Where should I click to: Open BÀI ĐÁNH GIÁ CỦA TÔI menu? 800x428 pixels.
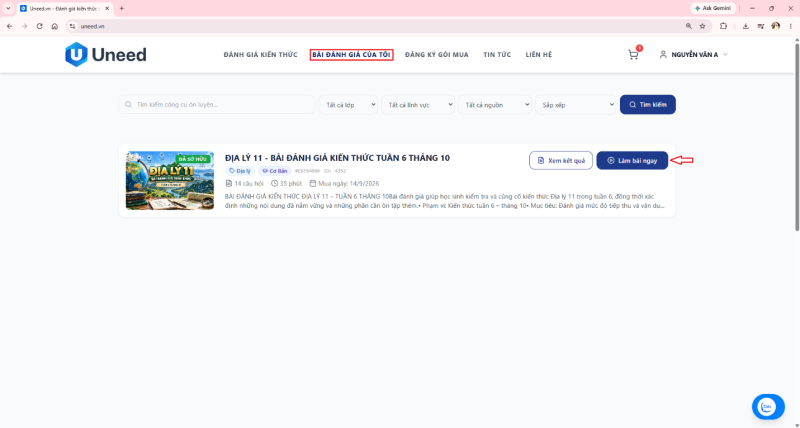pos(352,55)
